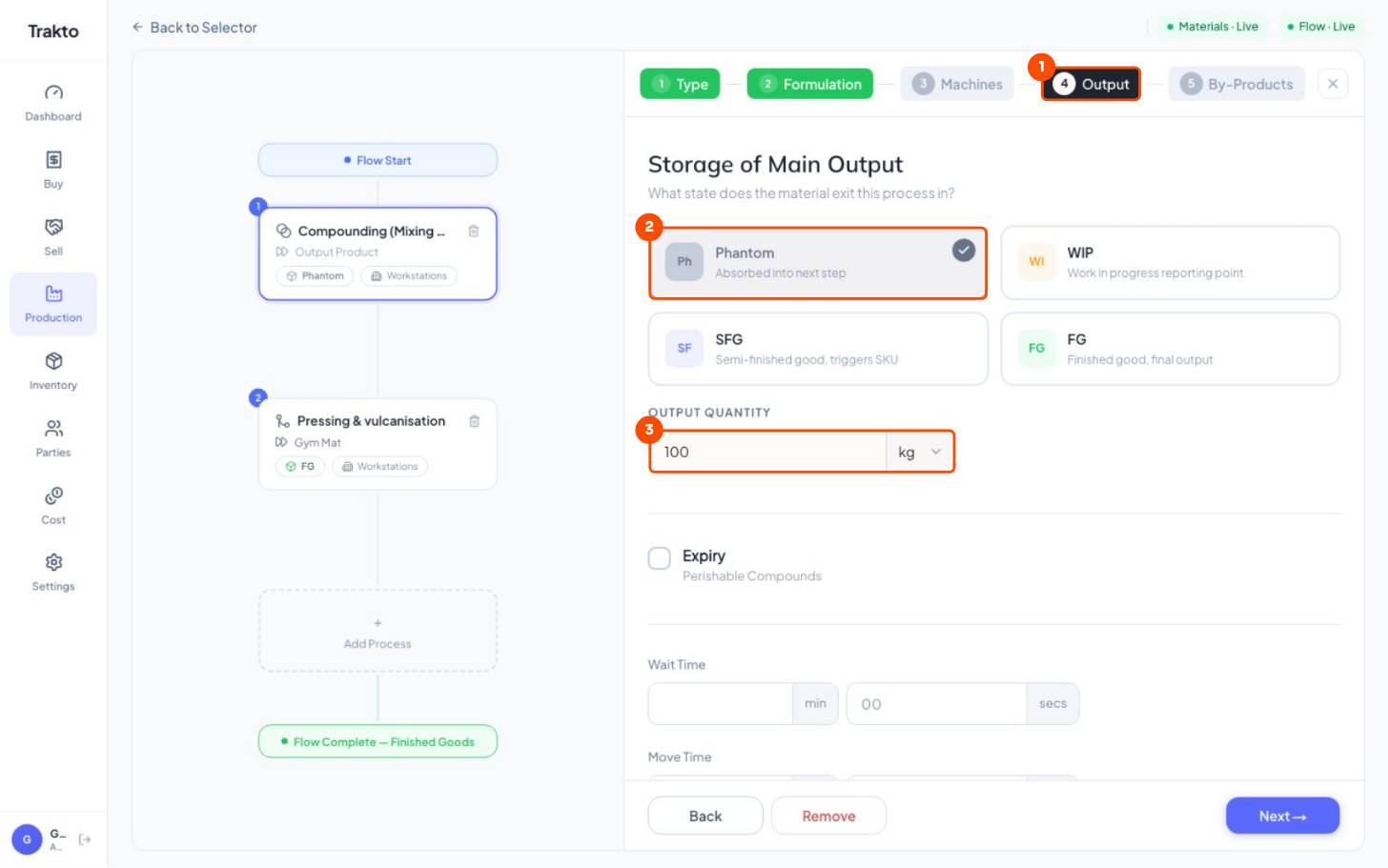
Task: Log out with the exit arrow icon
Action: tap(85, 839)
